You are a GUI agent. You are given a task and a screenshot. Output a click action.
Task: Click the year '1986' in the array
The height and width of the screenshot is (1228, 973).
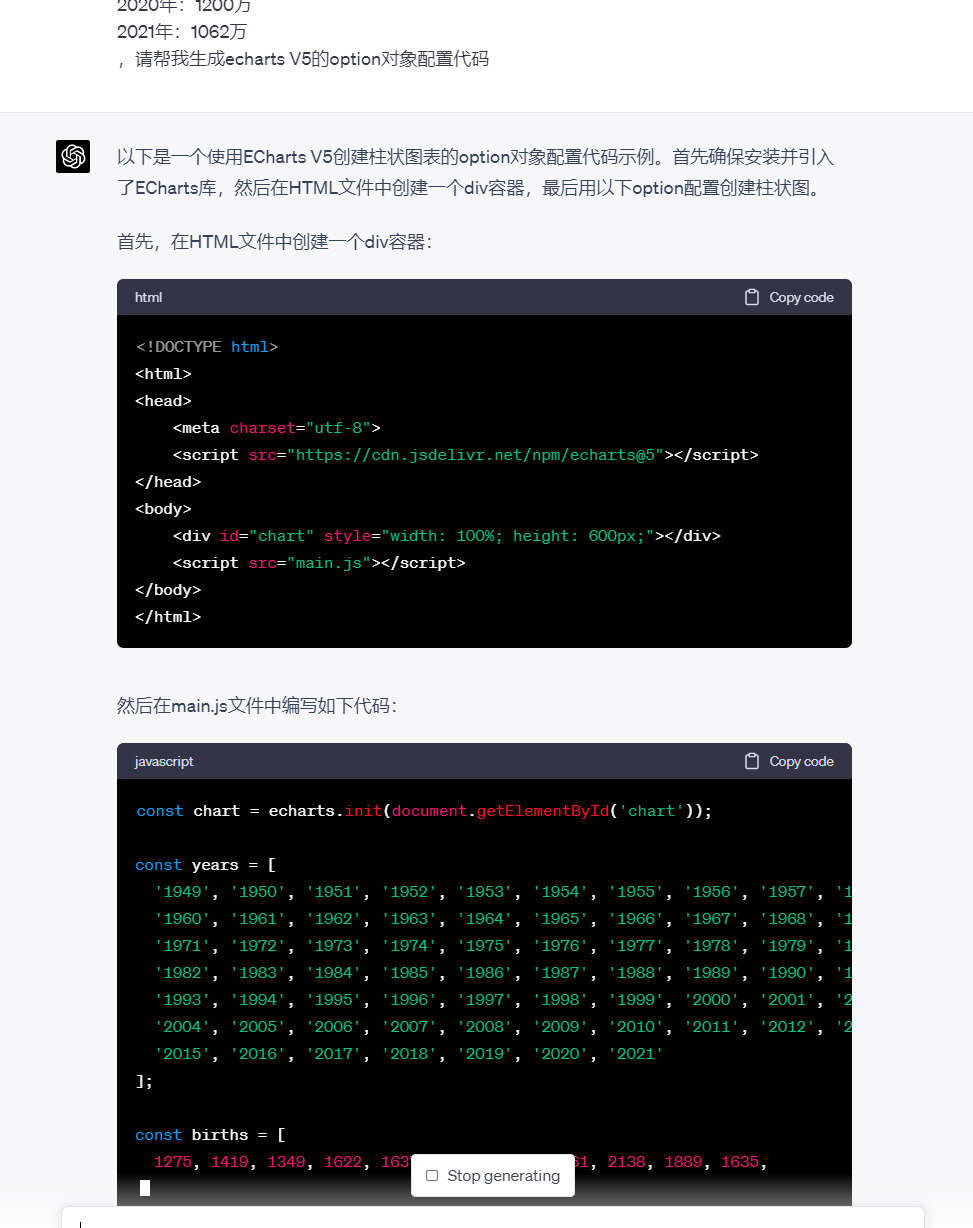pyautogui.click(x=485, y=973)
